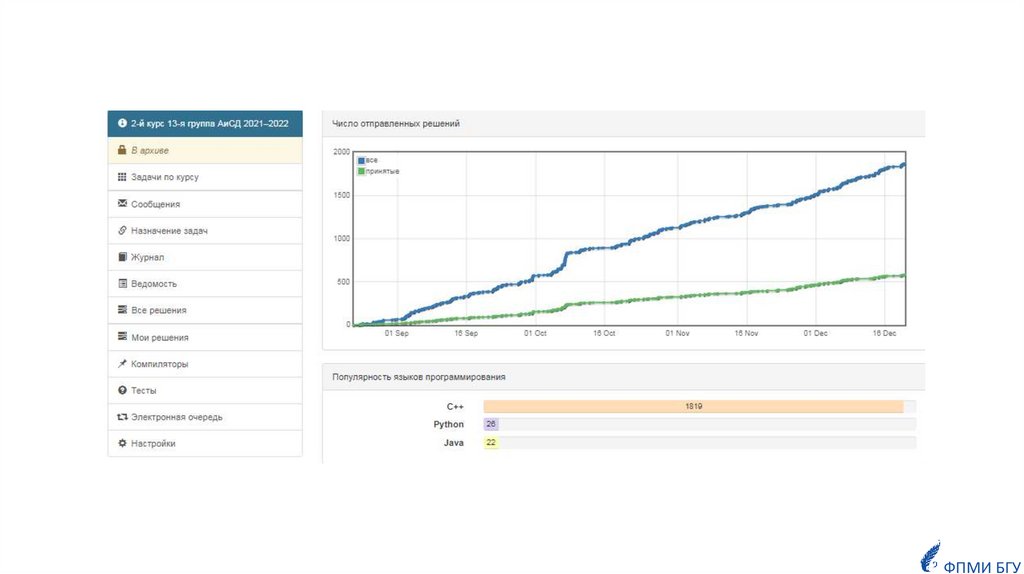Viewport: 1024px width, 574px height.
Task: Click the envelope icon next to Сообщения
Action: [122, 203]
